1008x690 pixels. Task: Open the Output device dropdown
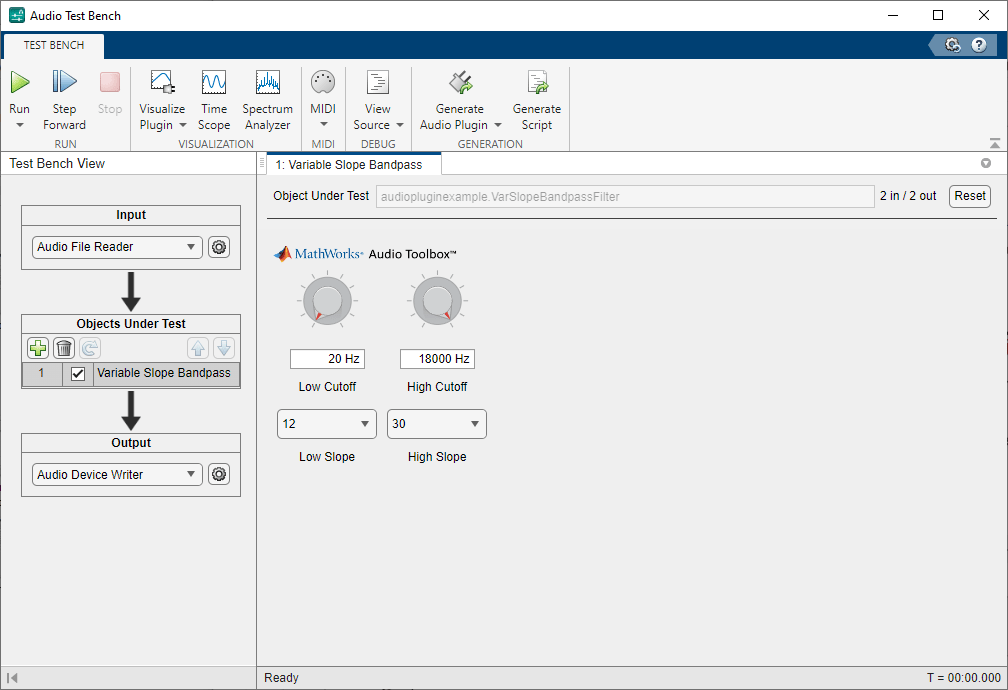tap(117, 475)
